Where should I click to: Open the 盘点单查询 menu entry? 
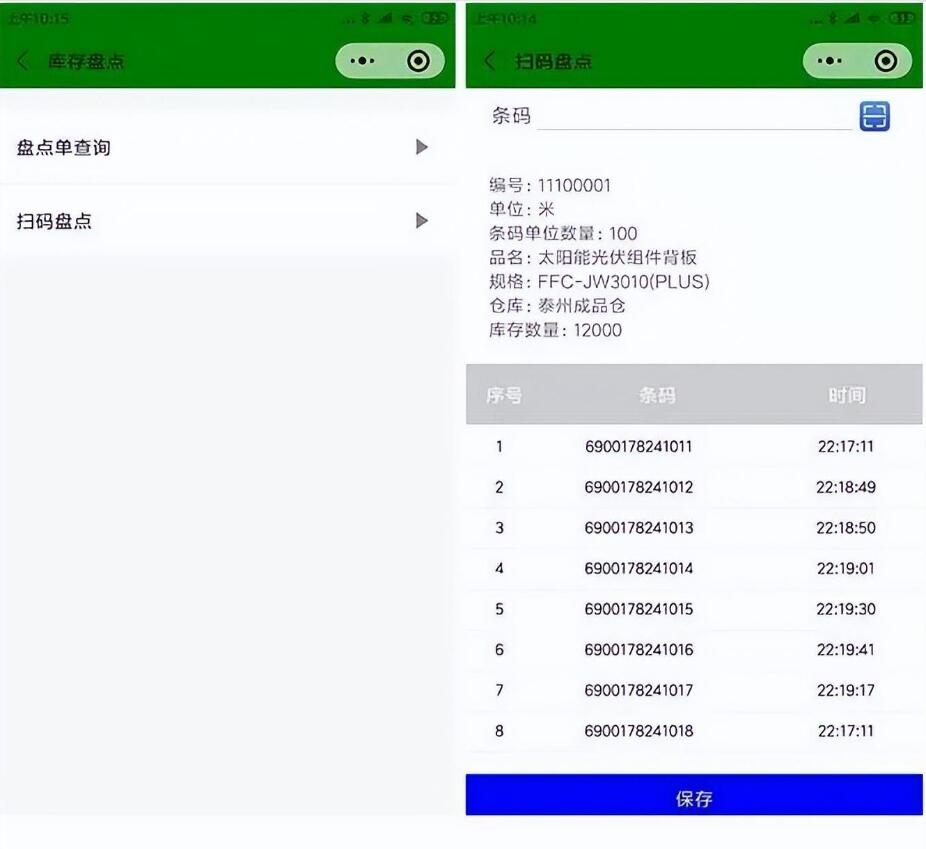point(64,148)
